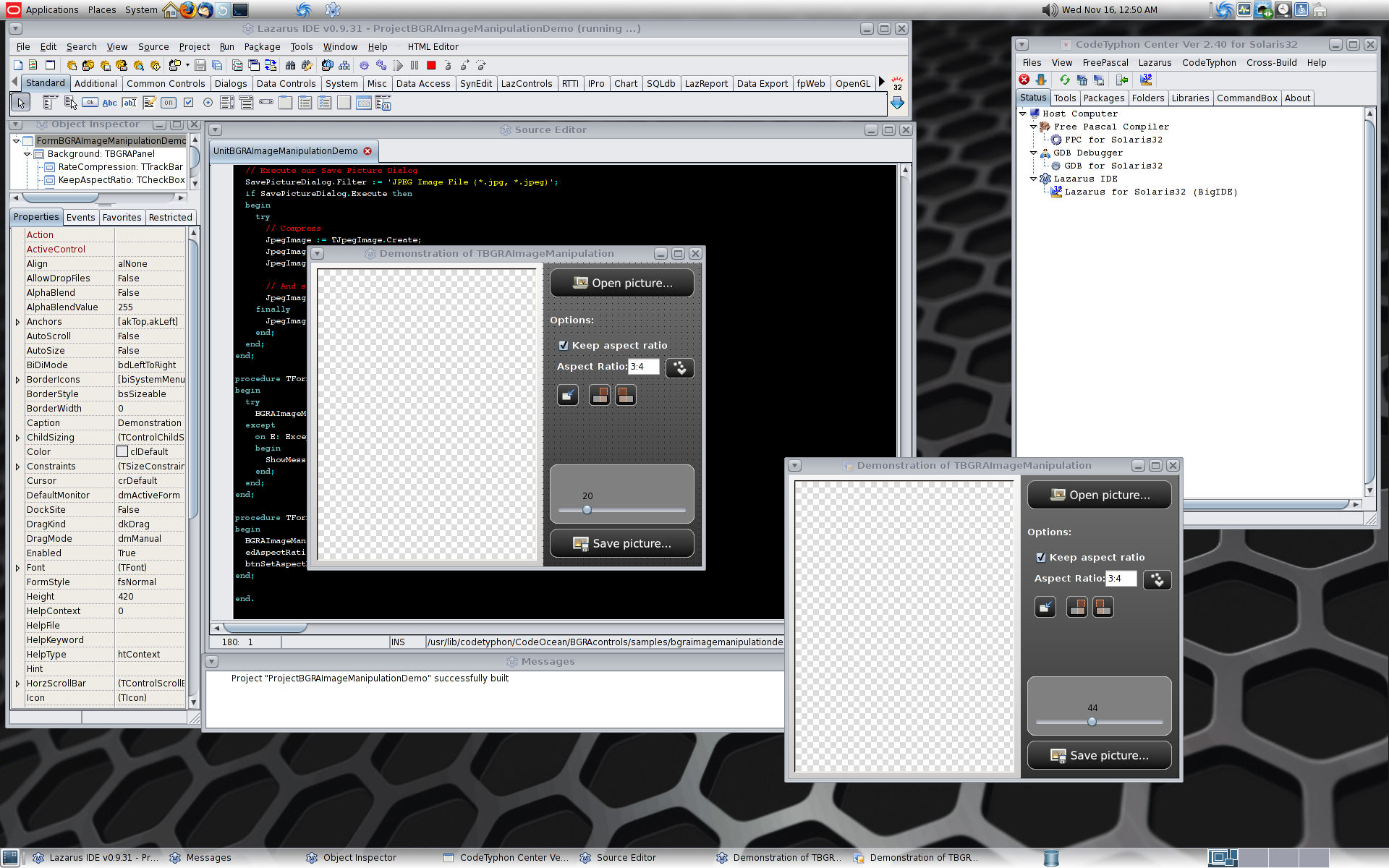1389x868 pixels.
Task: Collapse Background: TBGRAPanel in component tree
Action: (x=27, y=154)
